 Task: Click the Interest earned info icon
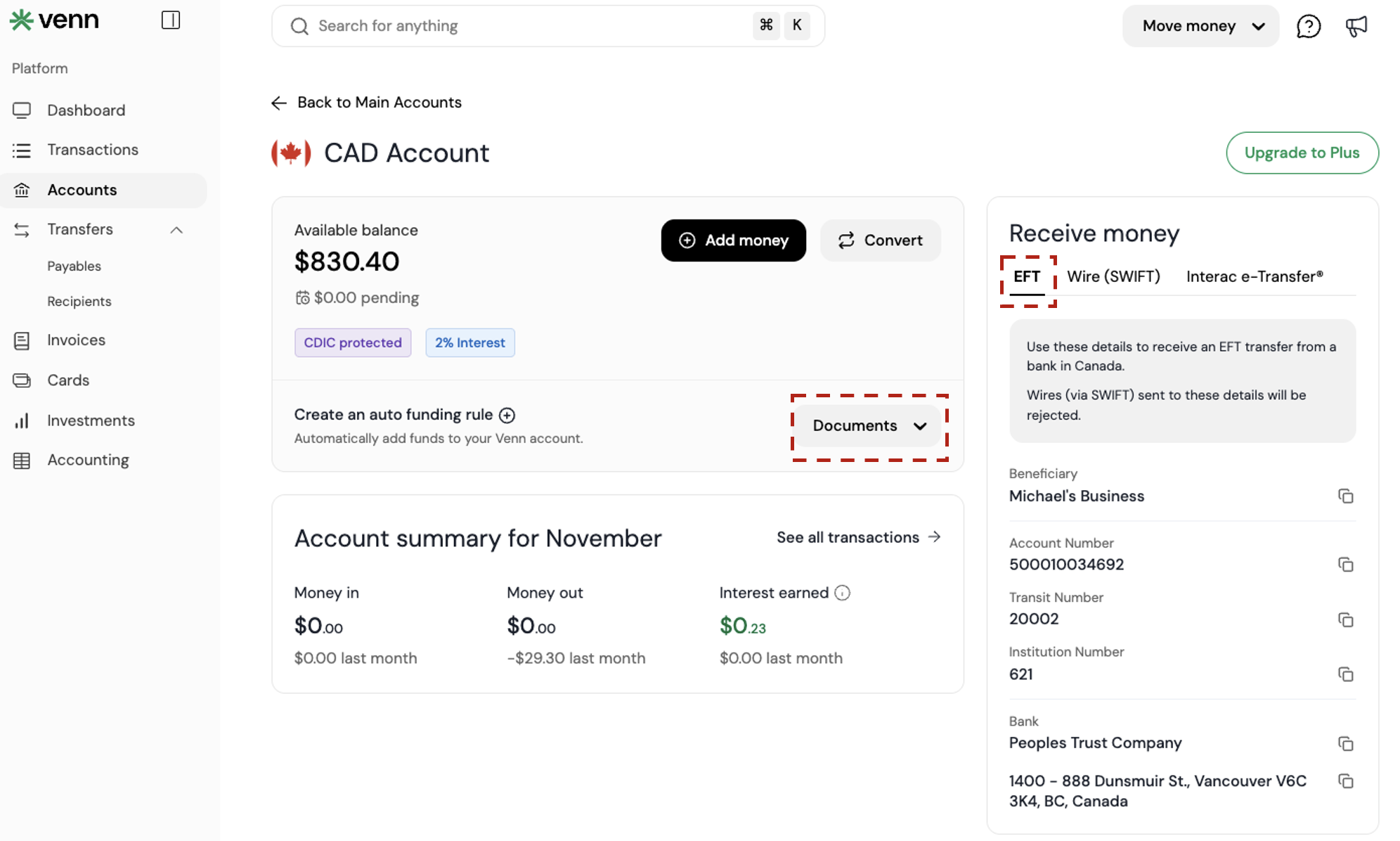842,593
